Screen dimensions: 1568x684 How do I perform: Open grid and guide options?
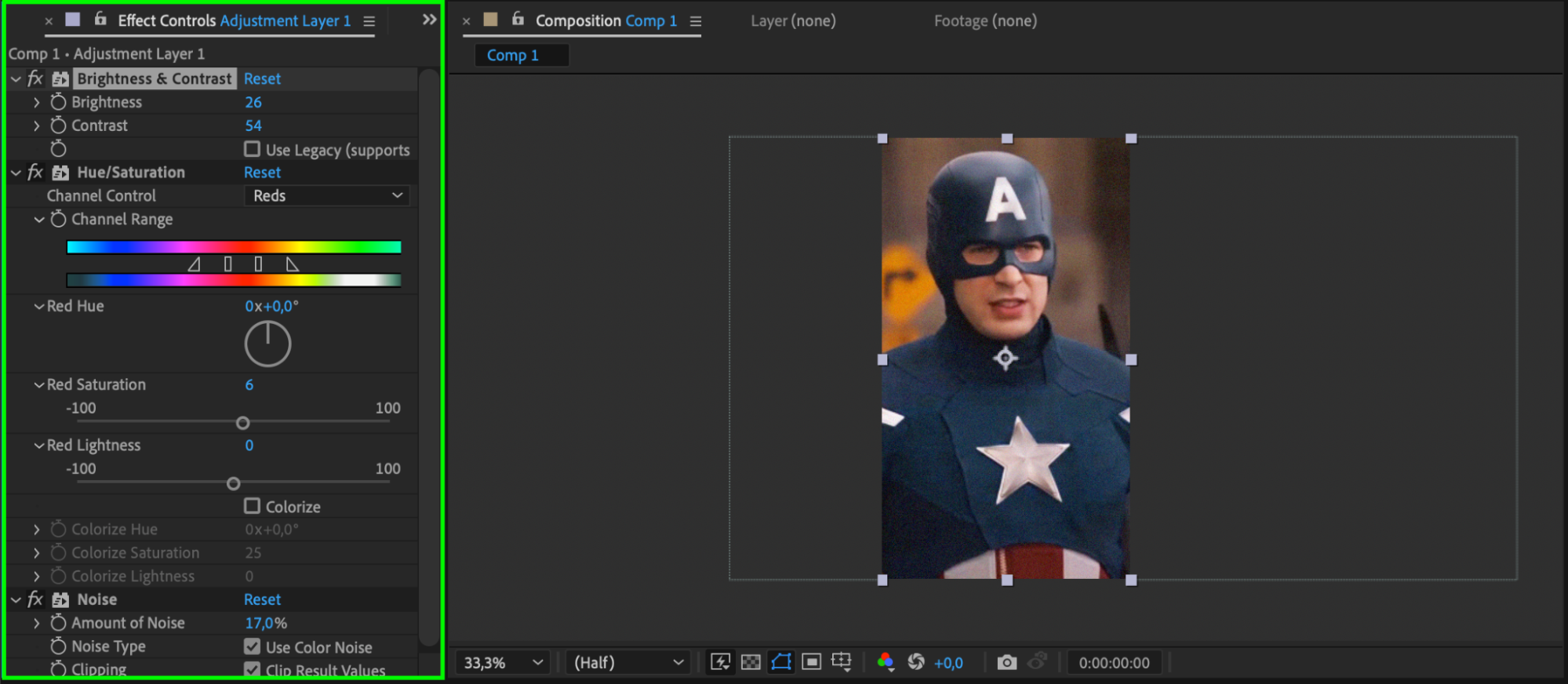click(842, 663)
